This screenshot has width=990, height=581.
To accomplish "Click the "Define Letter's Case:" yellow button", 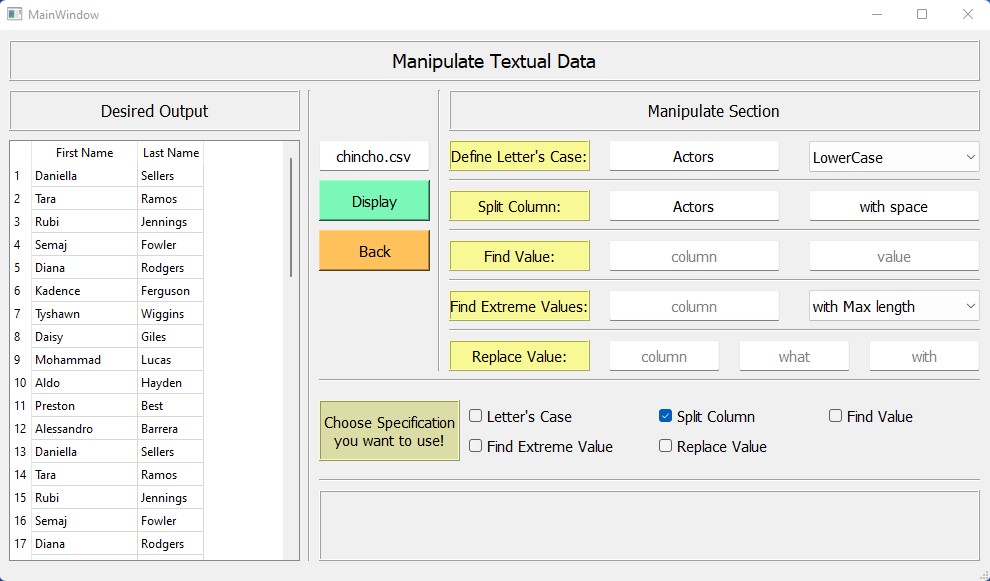I will pyautogui.click(x=519, y=156).
